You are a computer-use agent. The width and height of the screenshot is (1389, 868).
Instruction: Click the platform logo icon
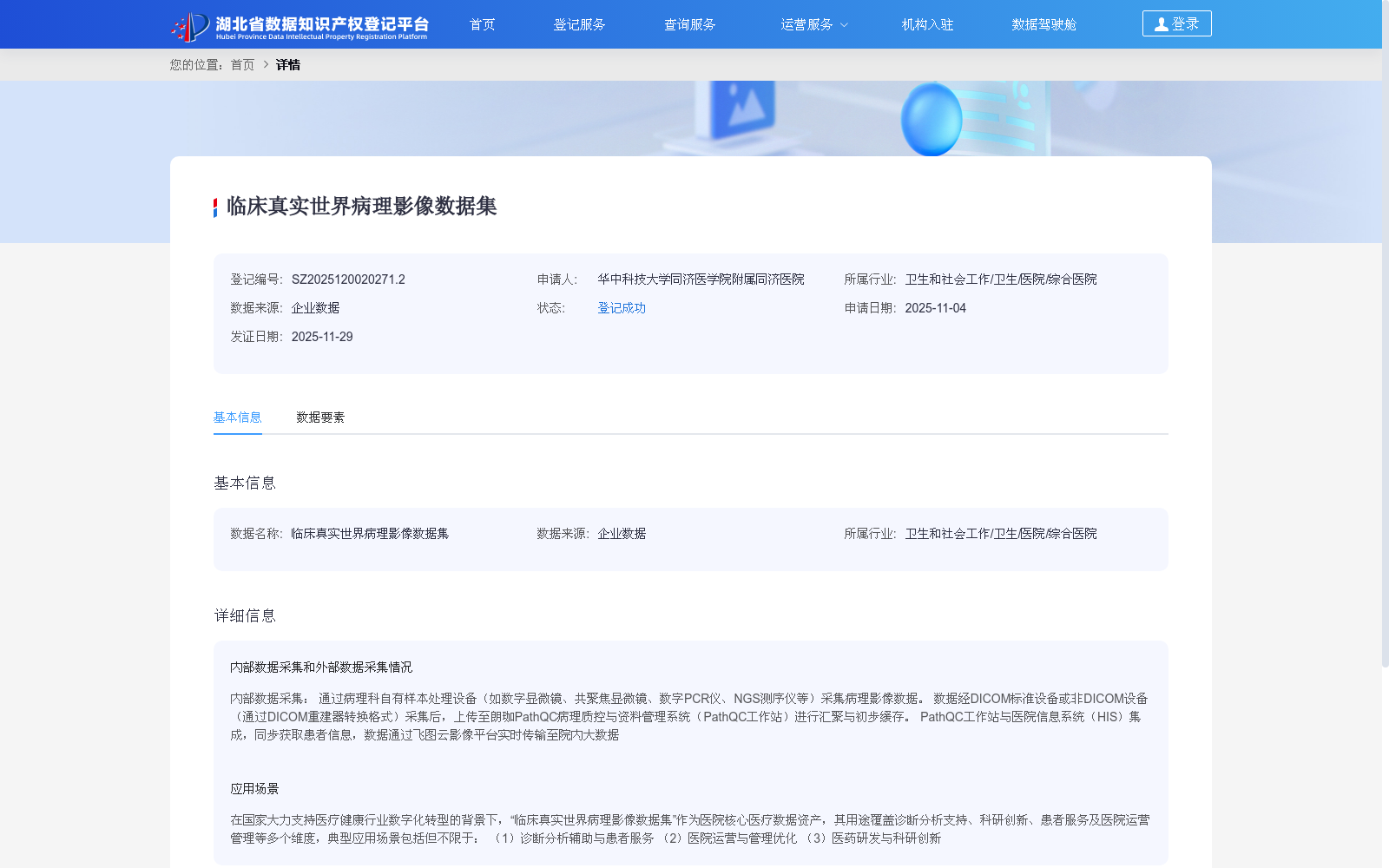pos(190,26)
